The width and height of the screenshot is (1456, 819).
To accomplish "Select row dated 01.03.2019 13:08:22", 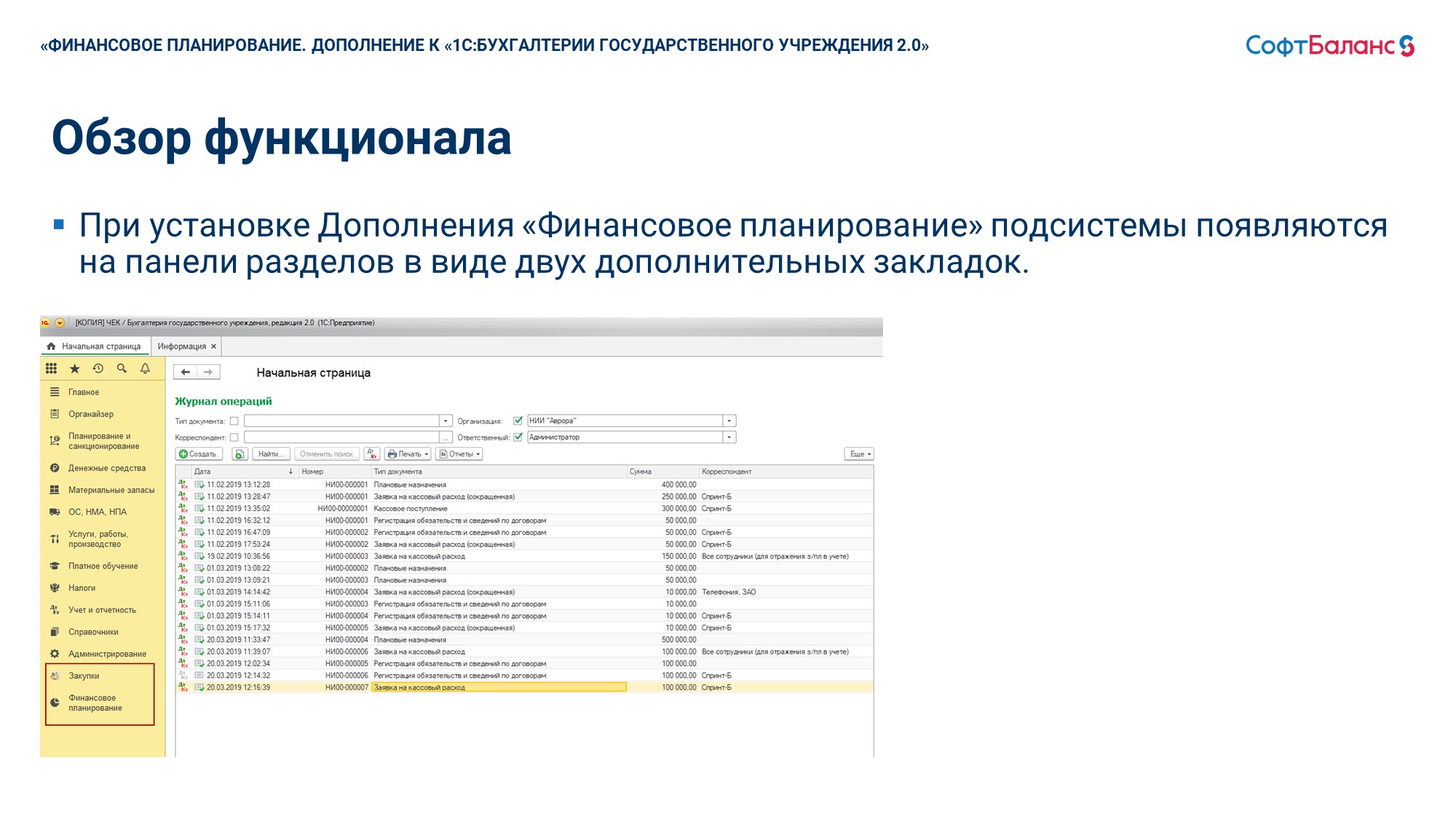I will (524, 569).
